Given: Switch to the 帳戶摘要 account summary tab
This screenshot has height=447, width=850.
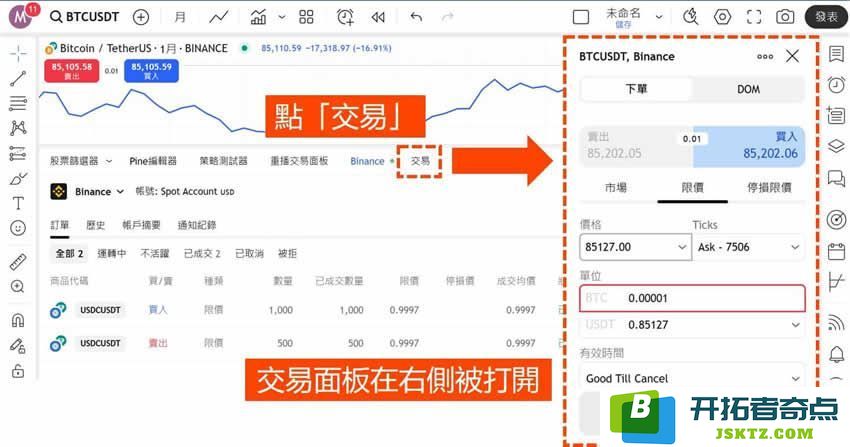Looking at the screenshot, I should click(x=141, y=225).
